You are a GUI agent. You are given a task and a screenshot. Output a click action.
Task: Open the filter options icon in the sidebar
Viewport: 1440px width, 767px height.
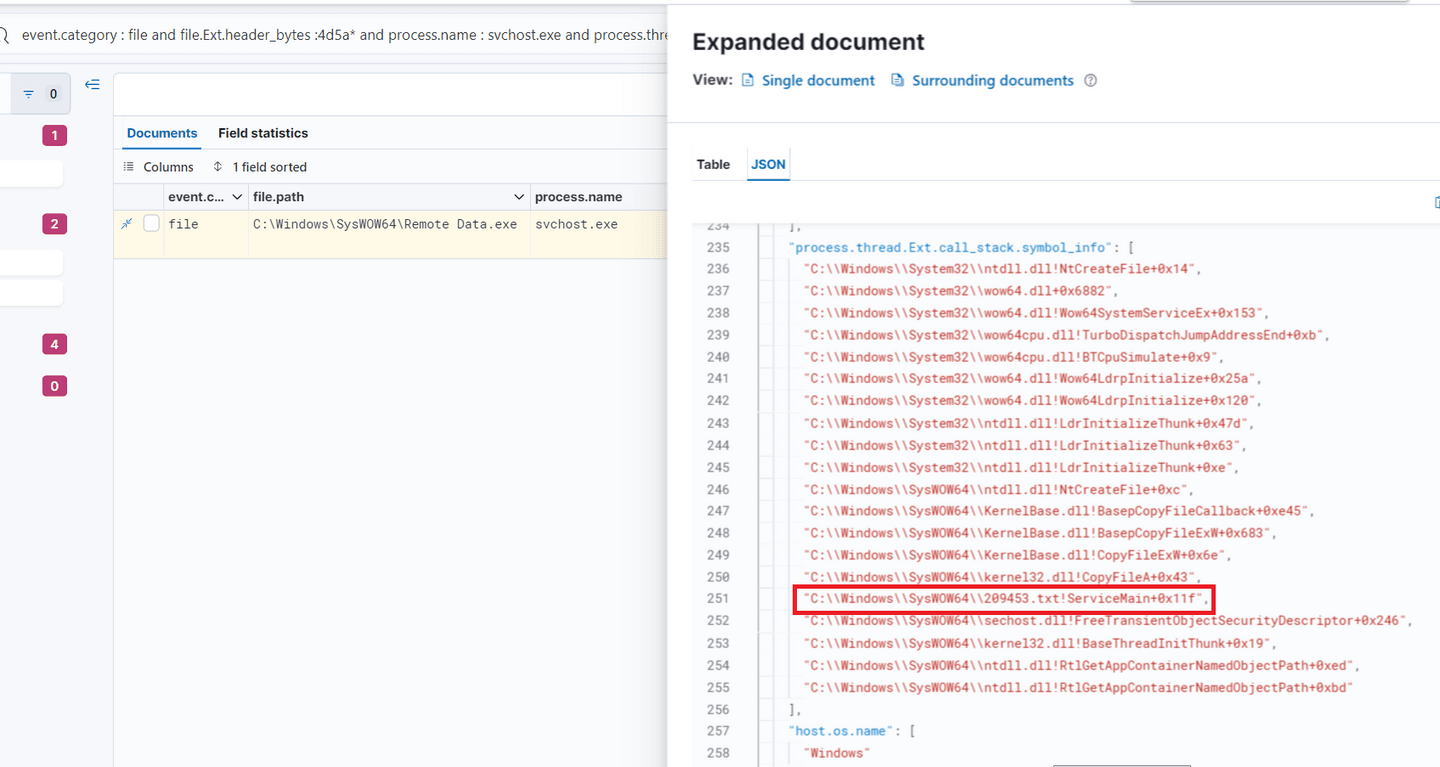(40, 93)
